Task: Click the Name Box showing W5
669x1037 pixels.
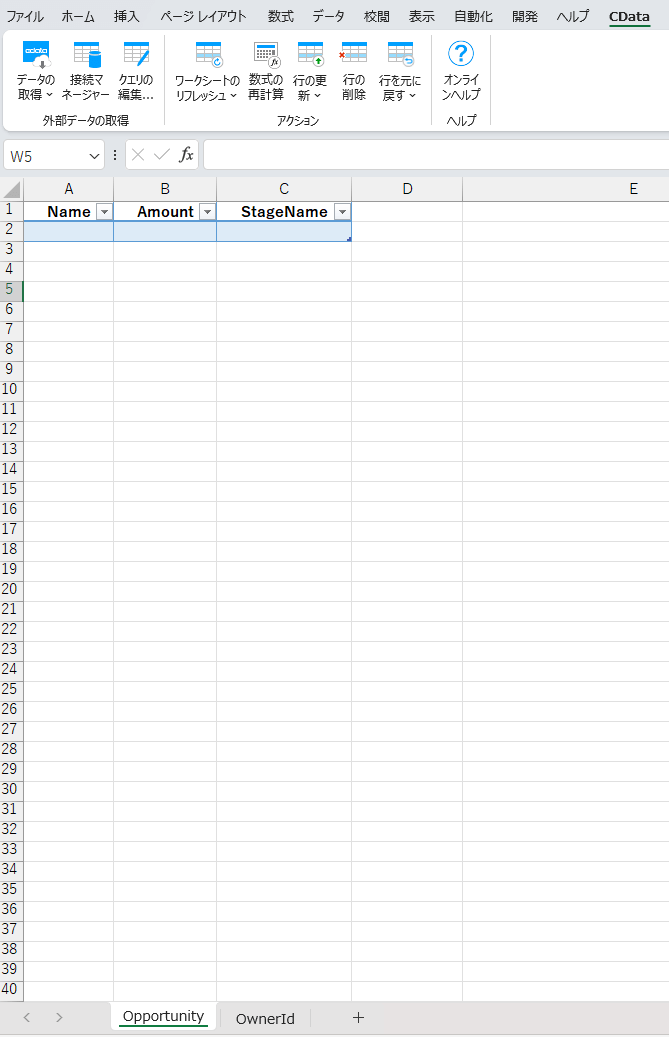Action: [45, 156]
